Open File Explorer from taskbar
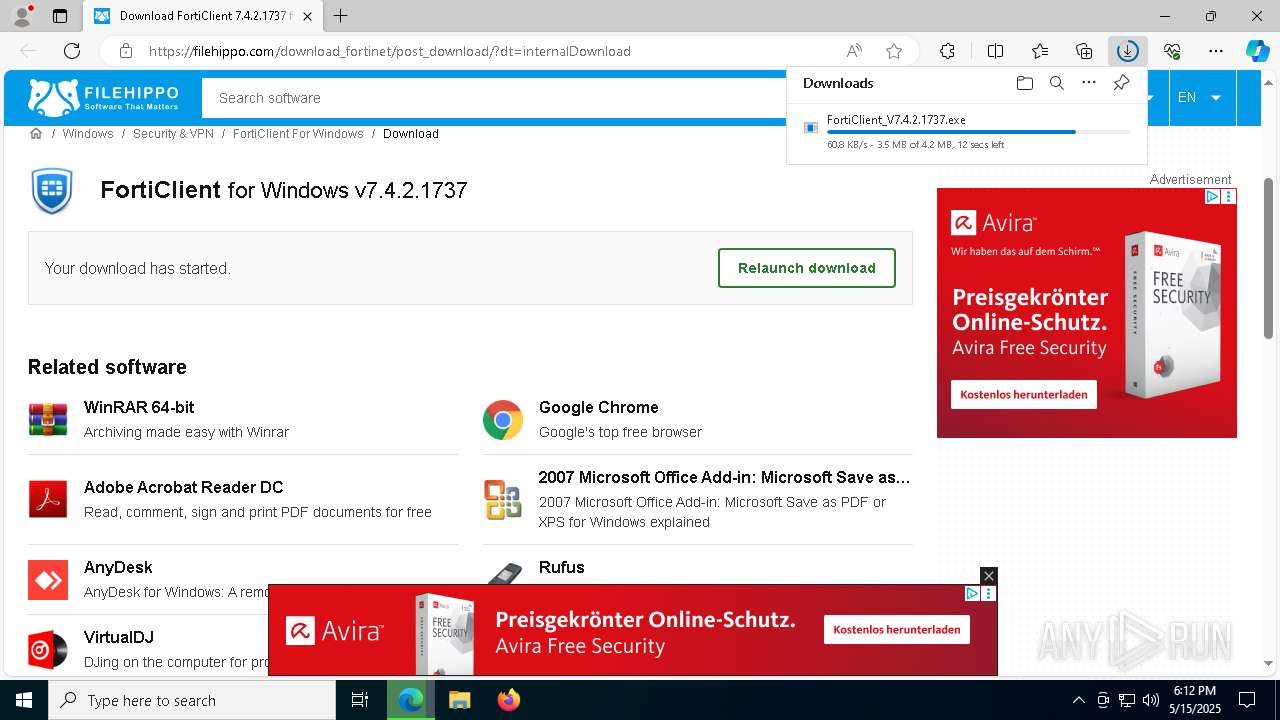 (x=459, y=700)
